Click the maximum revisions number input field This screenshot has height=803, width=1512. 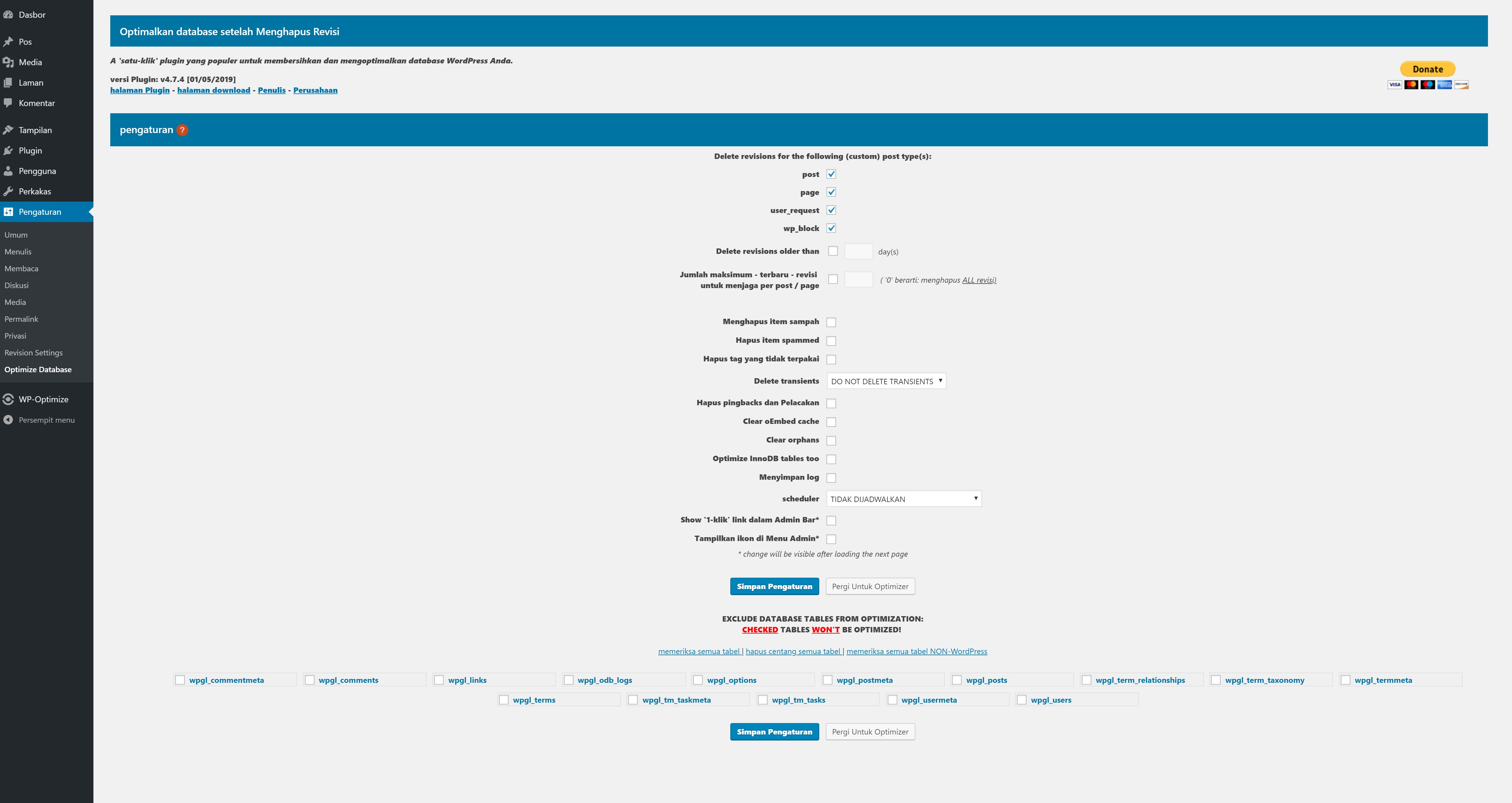tap(858, 279)
